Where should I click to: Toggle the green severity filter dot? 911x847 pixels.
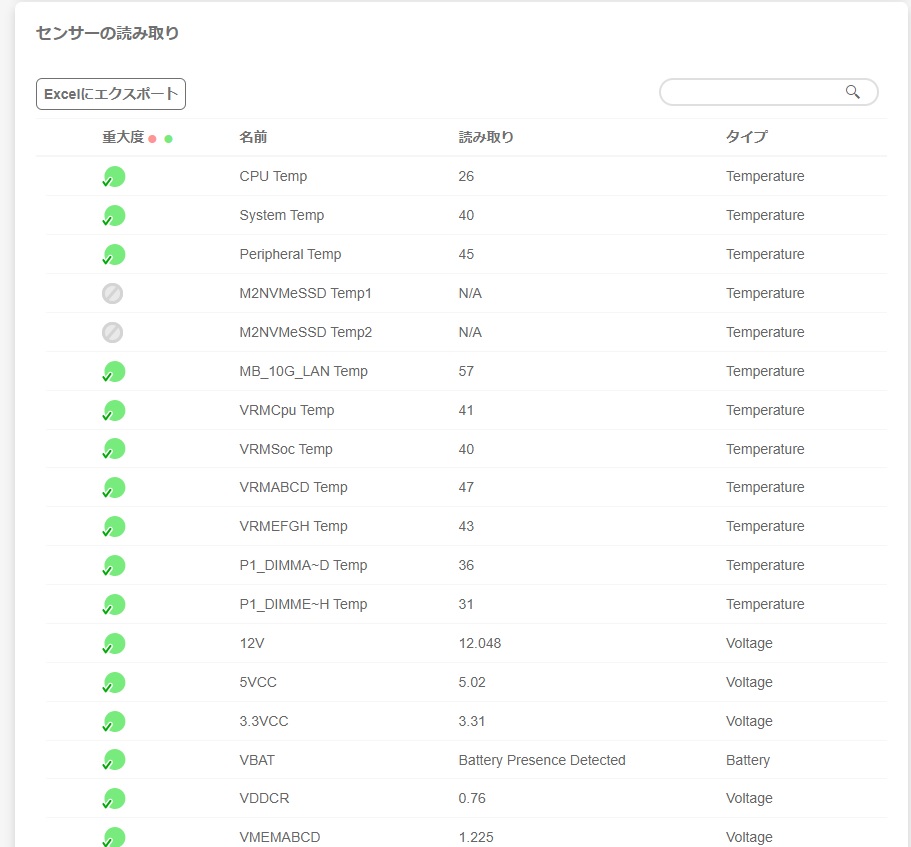pos(168,139)
